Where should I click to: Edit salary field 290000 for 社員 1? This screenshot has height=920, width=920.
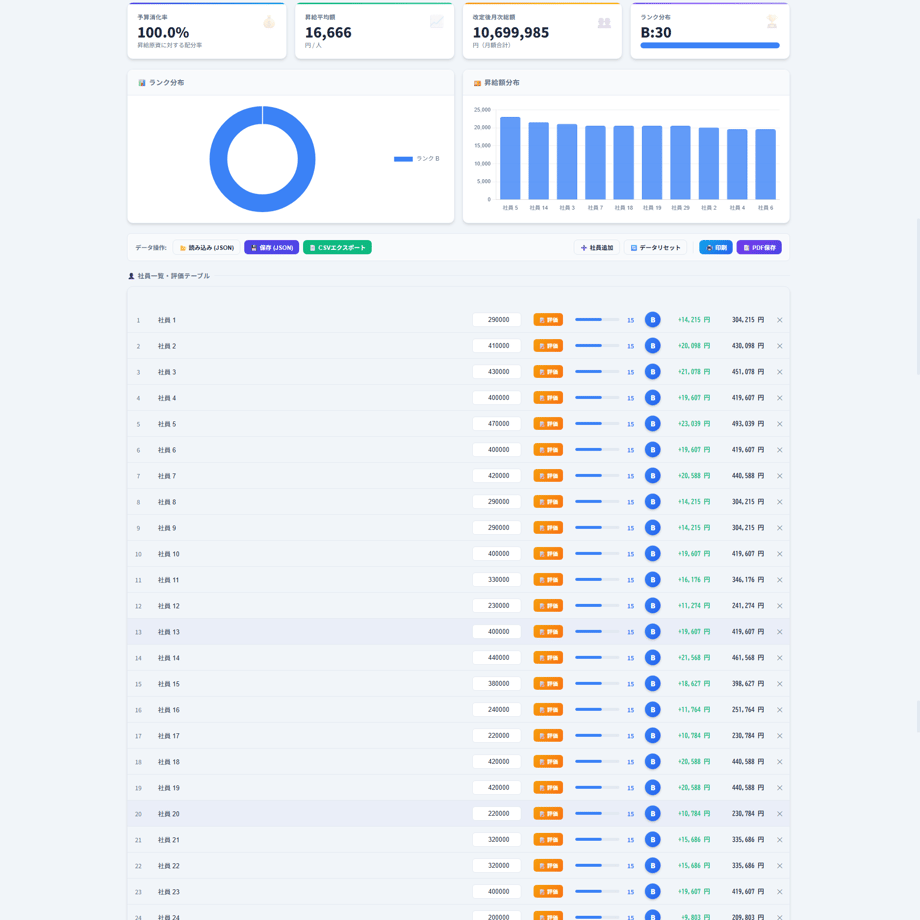click(496, 320)
